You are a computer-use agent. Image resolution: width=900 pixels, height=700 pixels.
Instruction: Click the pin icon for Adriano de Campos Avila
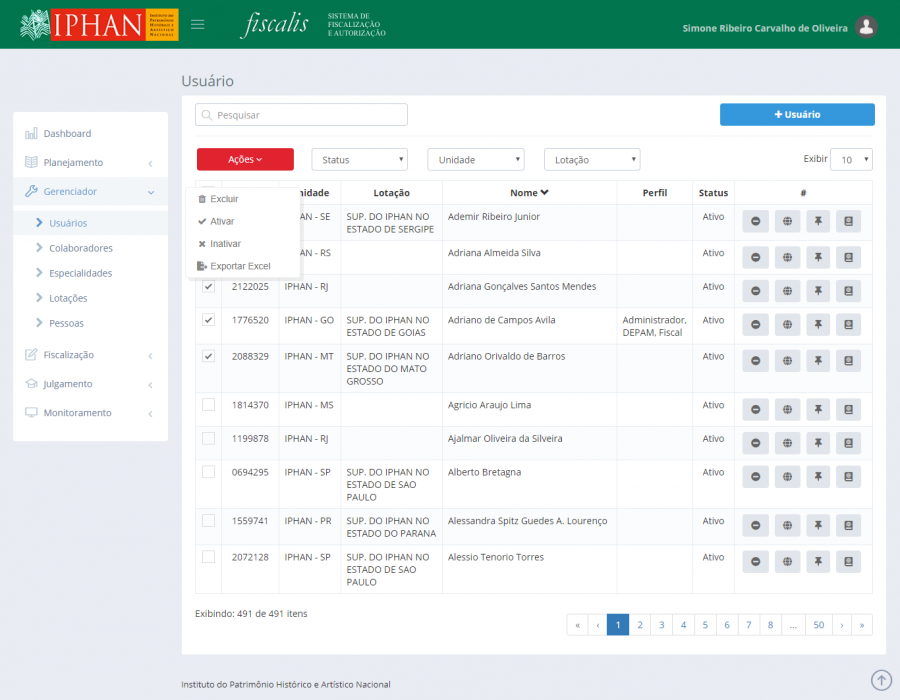pyautogui.click(x=817, y=324)
